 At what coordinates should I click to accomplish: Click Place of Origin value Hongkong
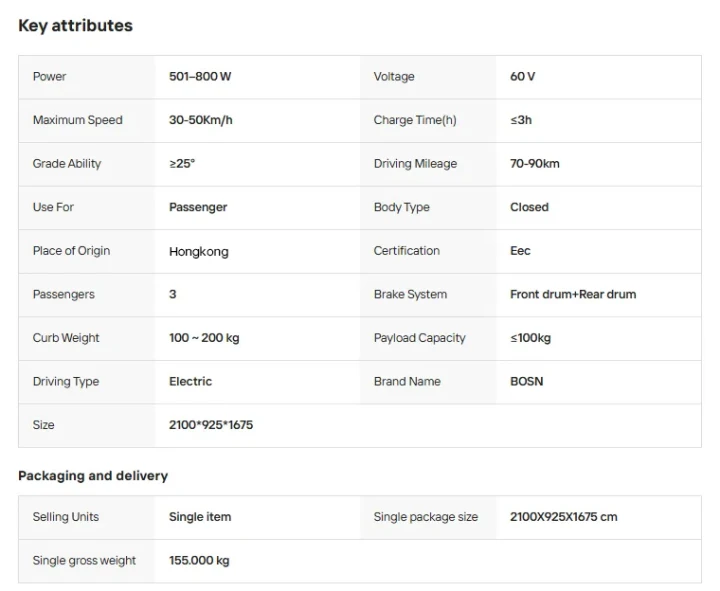[199, 251]
